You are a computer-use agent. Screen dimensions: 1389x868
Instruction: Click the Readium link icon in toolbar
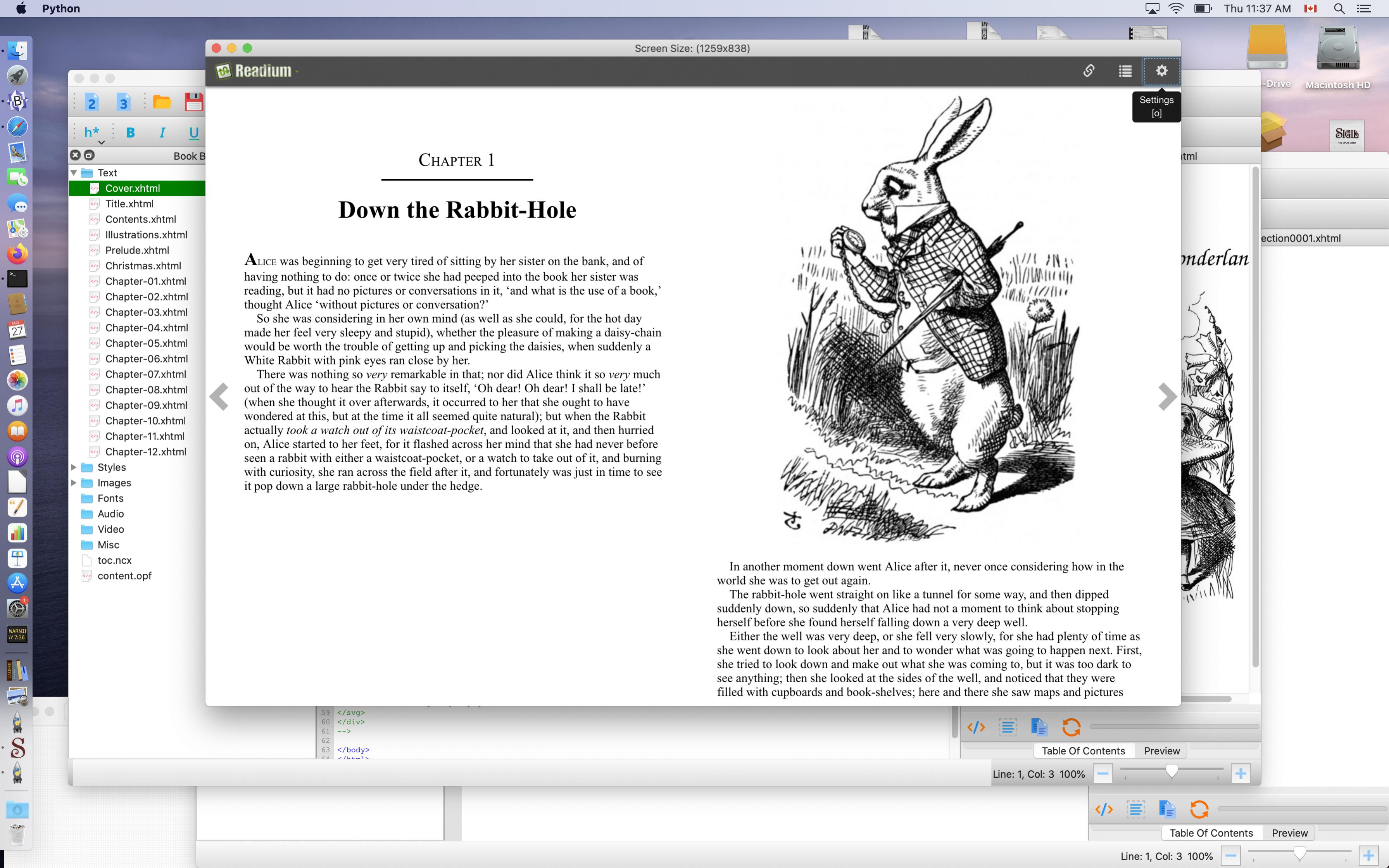pyautogui.click(x=1088, y=71)
